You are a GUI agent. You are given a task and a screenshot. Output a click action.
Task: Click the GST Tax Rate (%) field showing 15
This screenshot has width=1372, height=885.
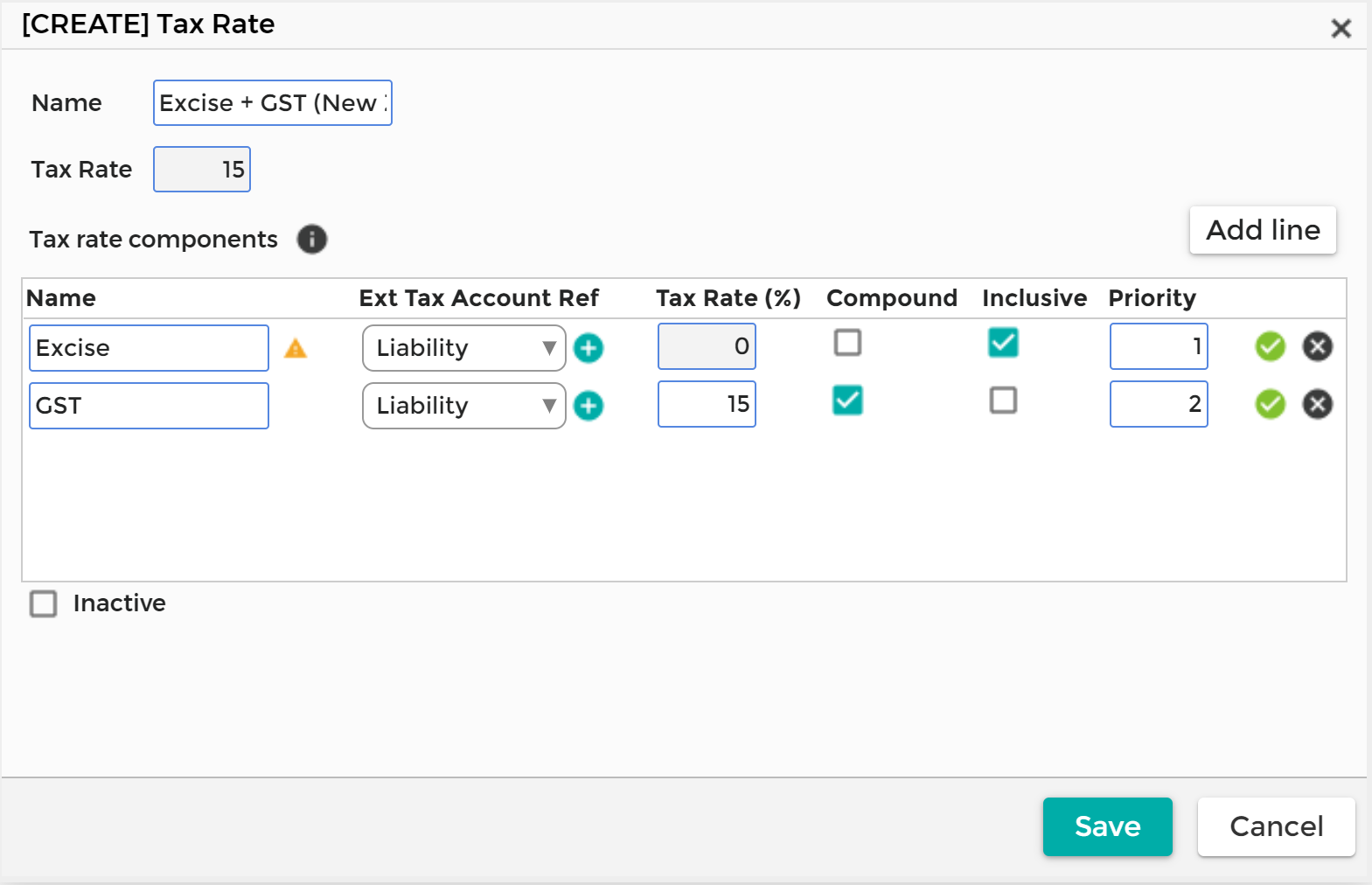(707, 404)
